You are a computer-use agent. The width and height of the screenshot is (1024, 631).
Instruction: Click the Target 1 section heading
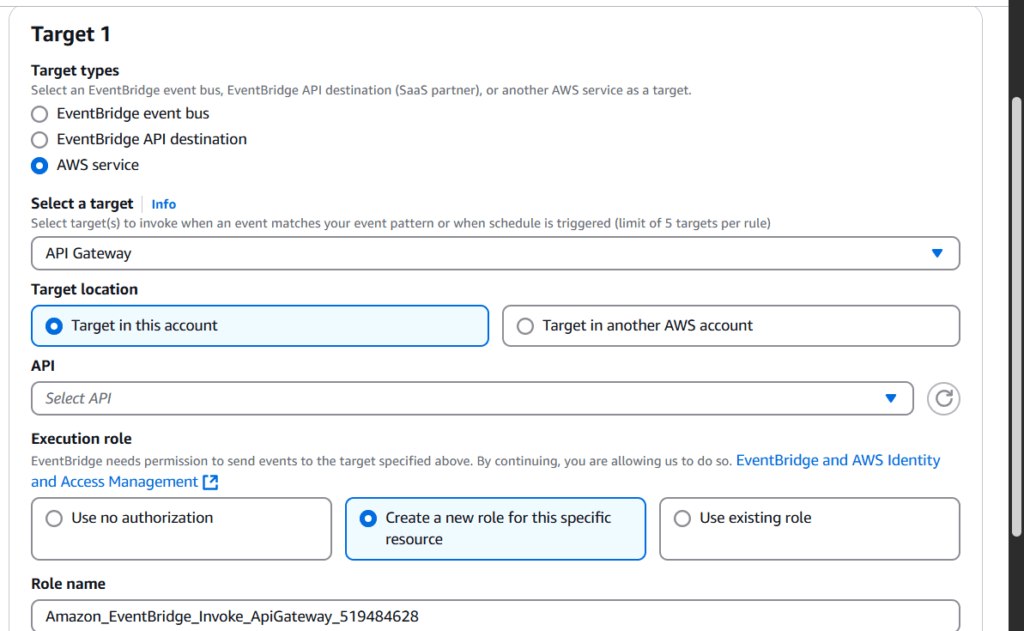(x=71, y=34)
